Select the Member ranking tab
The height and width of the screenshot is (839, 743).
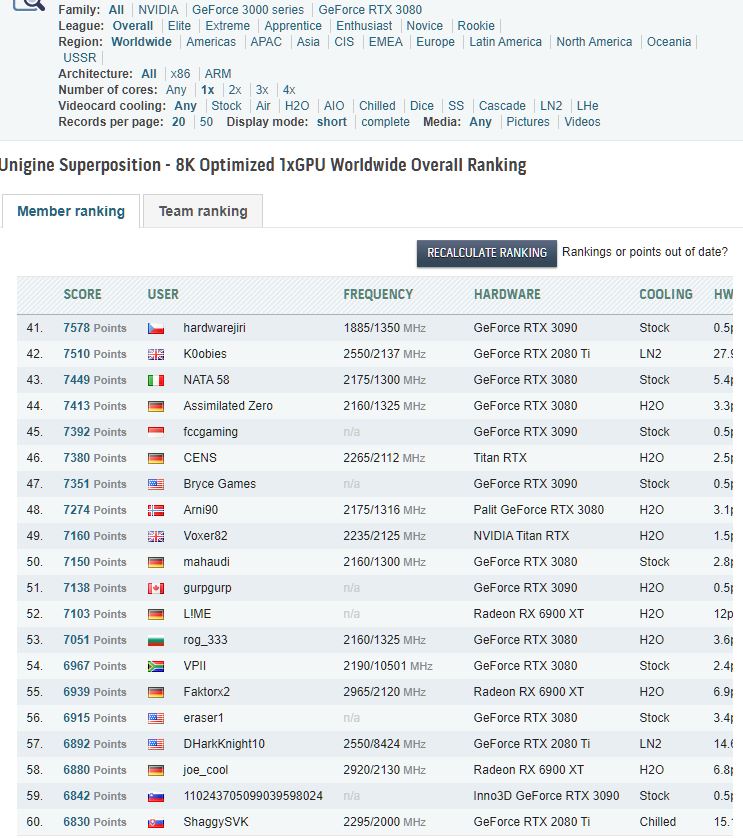point(71,211)
